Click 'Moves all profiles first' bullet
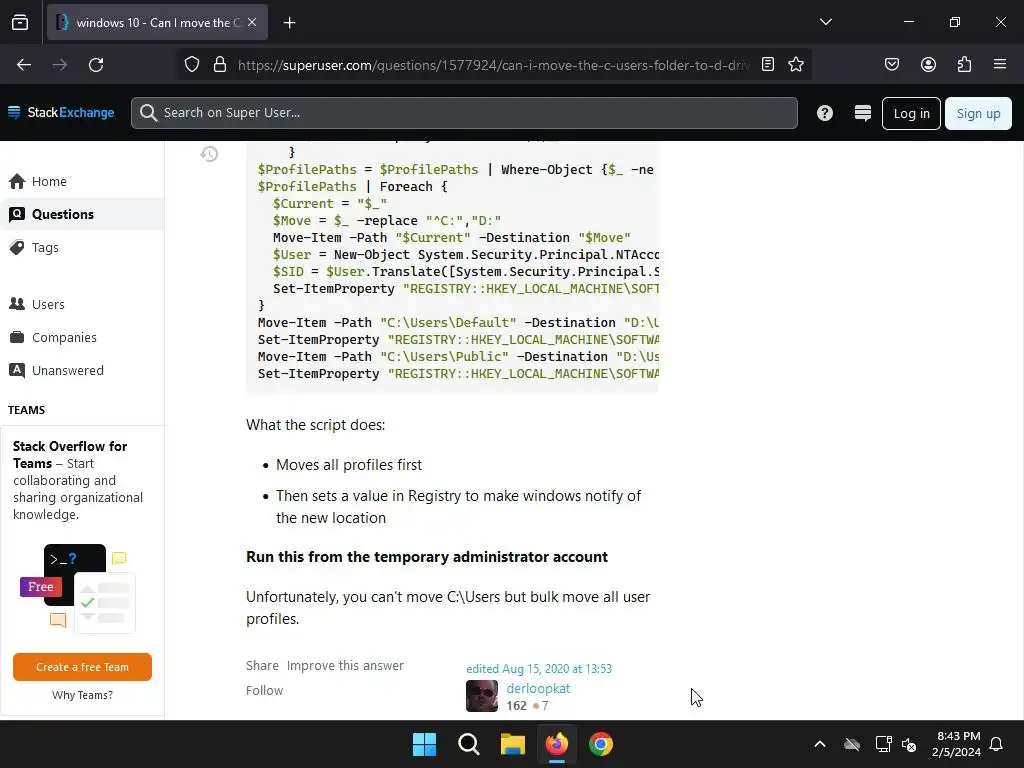The image size is (1024, 768). [x=349, y=464]
